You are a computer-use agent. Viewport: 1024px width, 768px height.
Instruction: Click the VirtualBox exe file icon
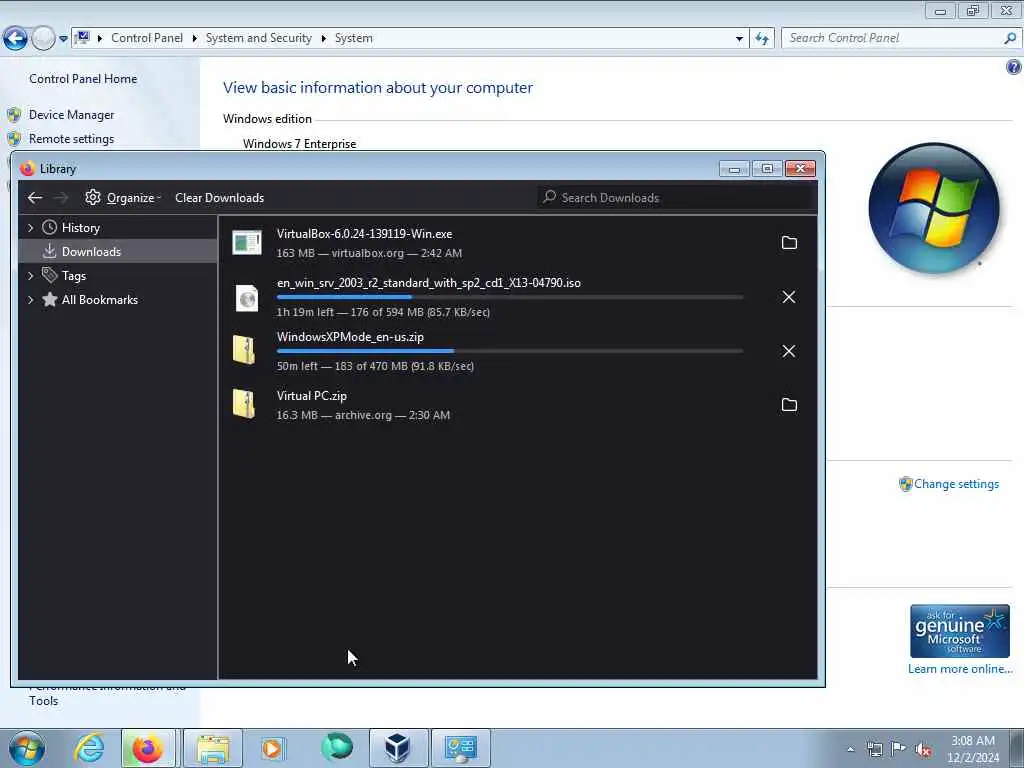(247, 242)
